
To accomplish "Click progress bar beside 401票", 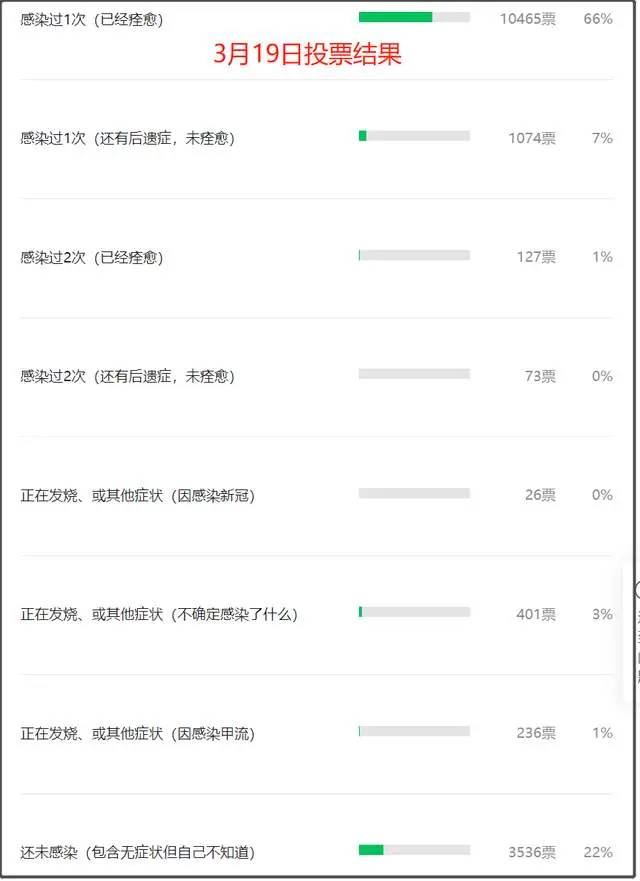I will [414, 612].
